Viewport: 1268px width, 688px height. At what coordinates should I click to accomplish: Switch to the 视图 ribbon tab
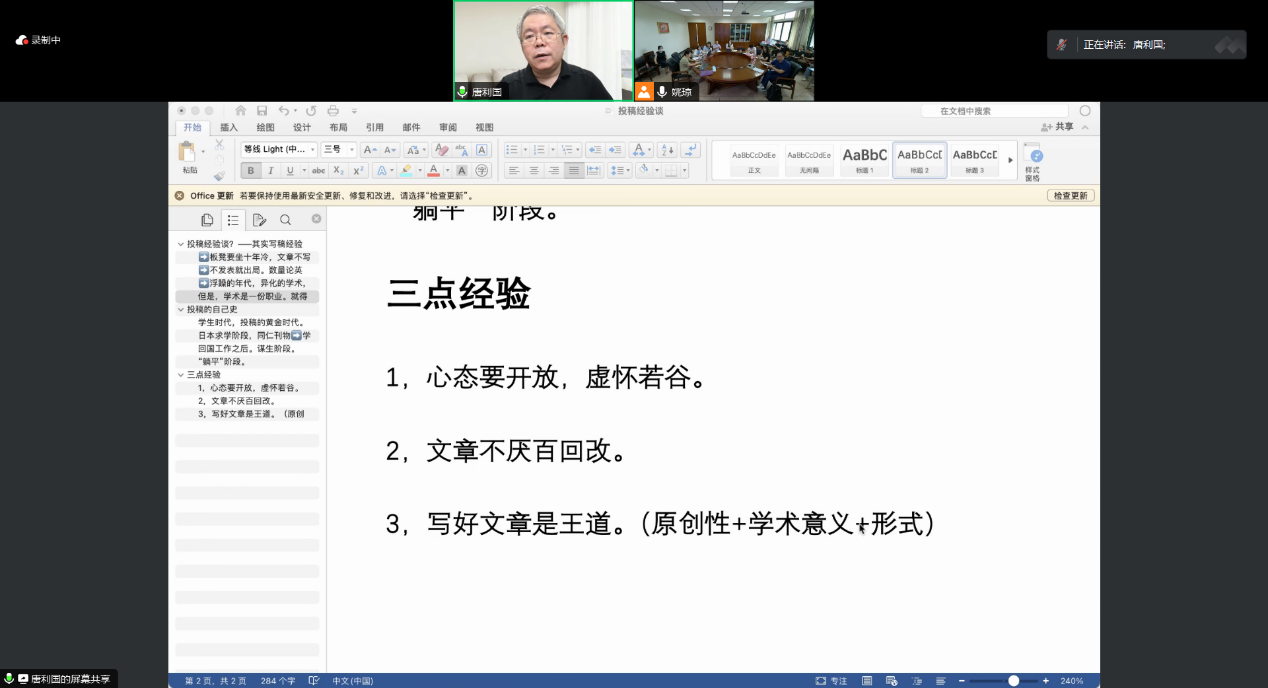click(484, 128)
